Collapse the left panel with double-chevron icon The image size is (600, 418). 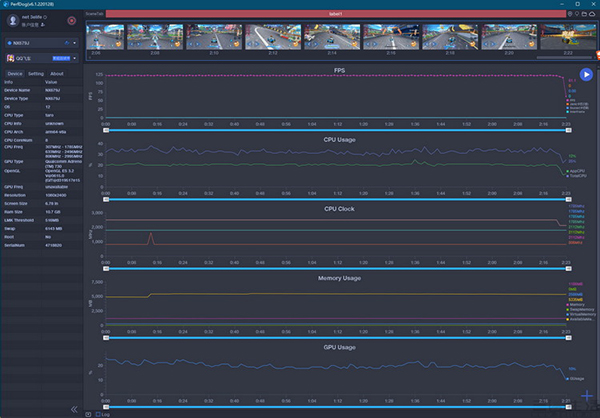coord(74,409)
